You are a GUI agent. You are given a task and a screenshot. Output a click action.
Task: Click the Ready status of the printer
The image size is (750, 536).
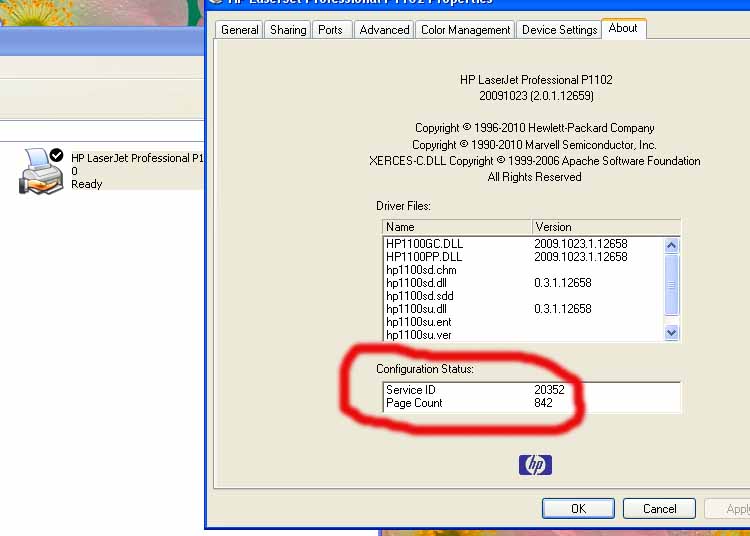click(x=87, y=184)
